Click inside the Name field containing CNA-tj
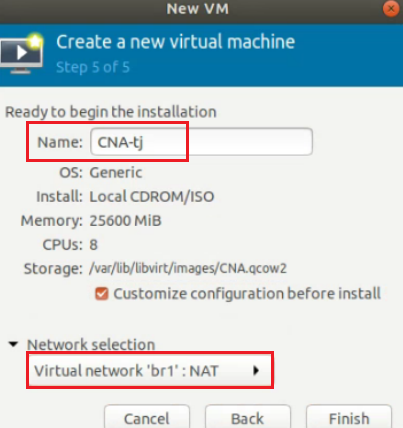The height and width of the screenshot is (428, 403). 201,142
